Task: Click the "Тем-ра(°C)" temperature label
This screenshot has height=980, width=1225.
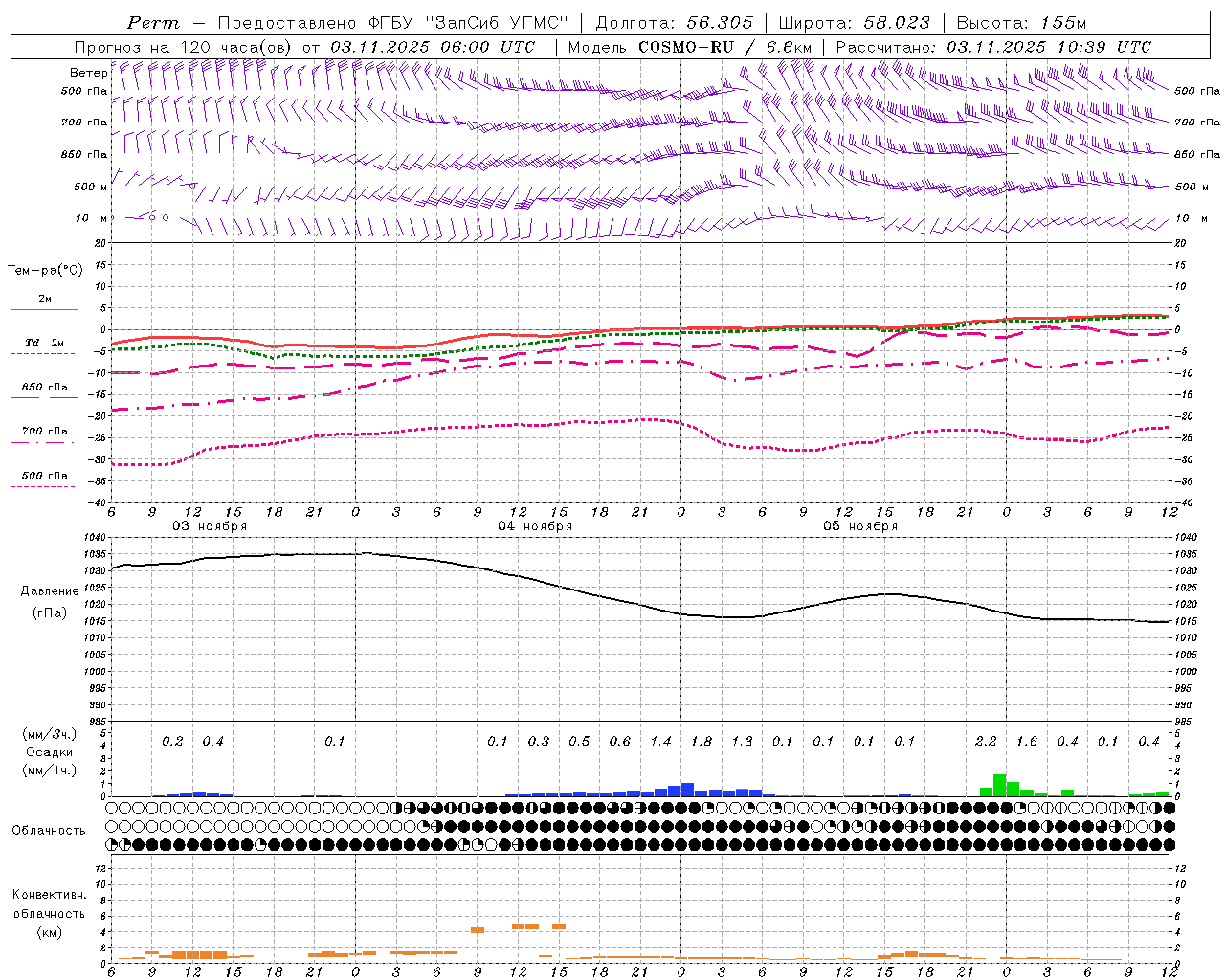Action: point(45,271)
